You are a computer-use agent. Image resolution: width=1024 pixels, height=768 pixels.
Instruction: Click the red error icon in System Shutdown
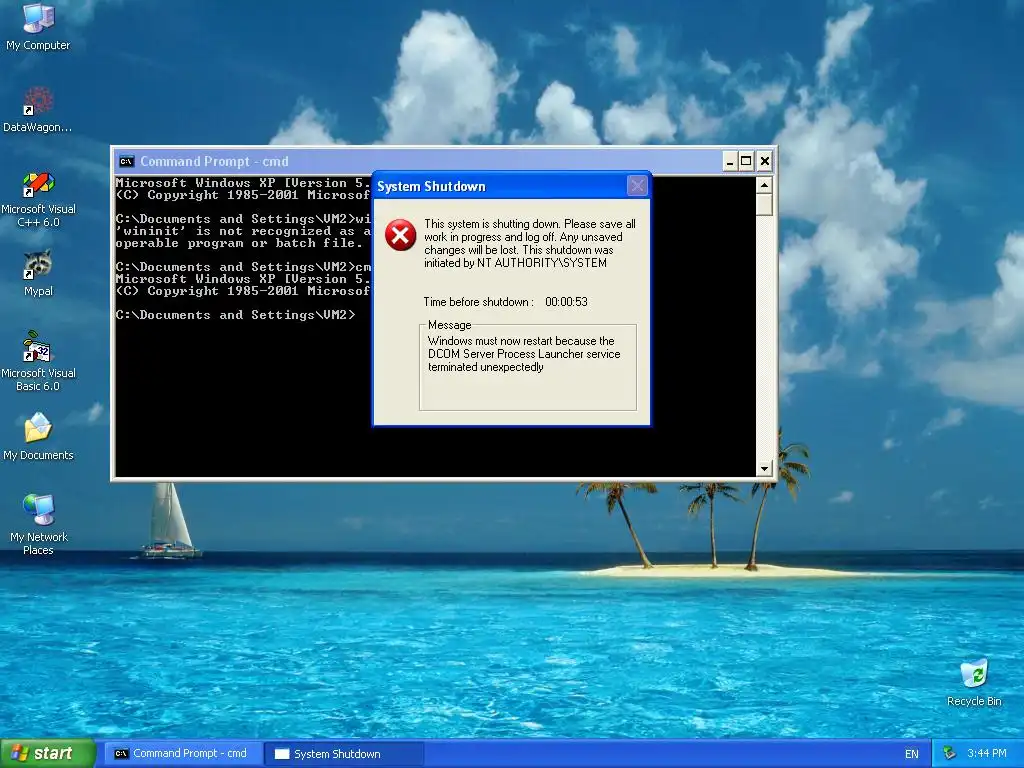click(400, 235)
